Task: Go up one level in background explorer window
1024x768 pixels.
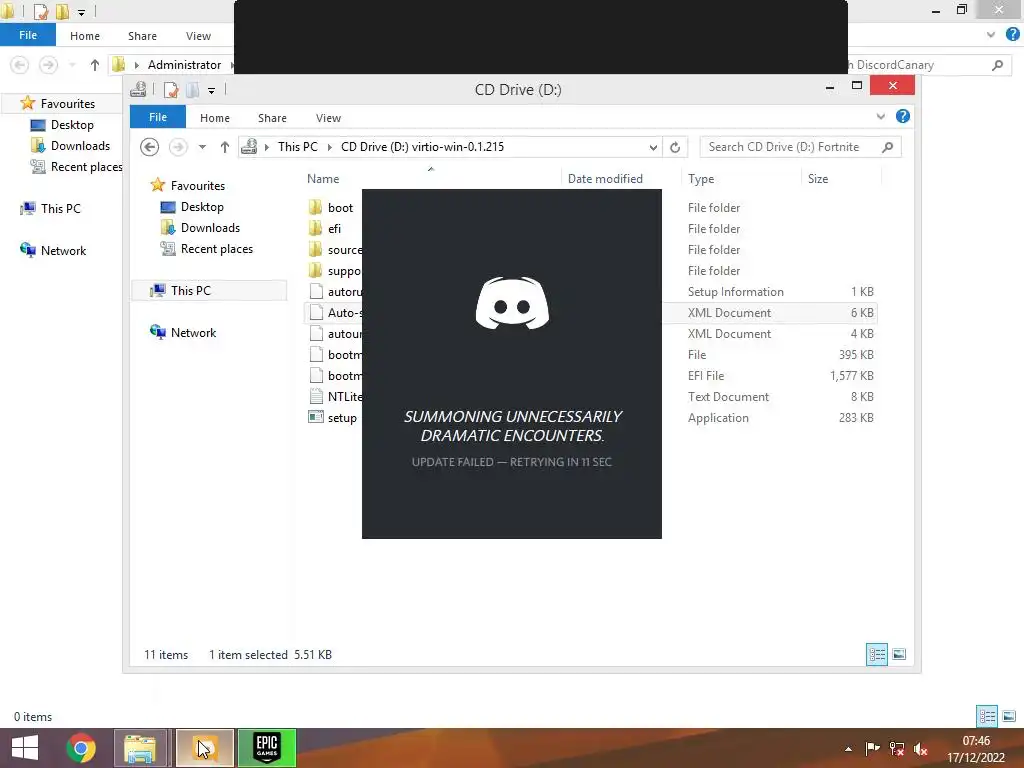Action: coord(95,65)
